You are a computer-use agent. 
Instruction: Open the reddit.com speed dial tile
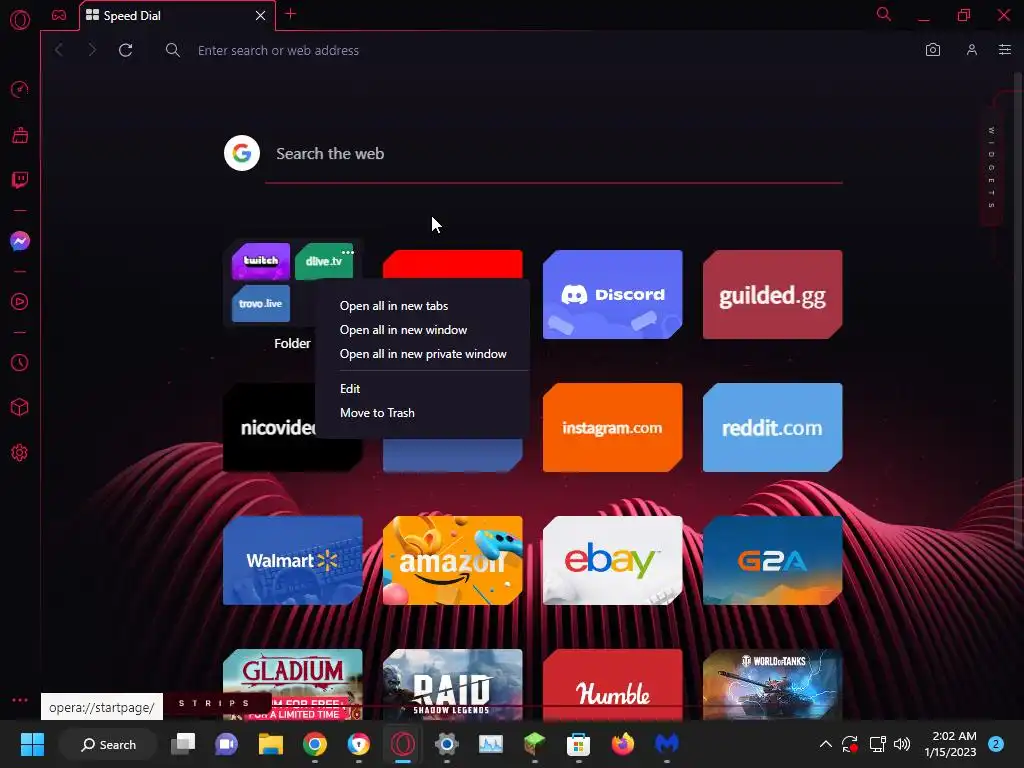[x=773, y=428]
